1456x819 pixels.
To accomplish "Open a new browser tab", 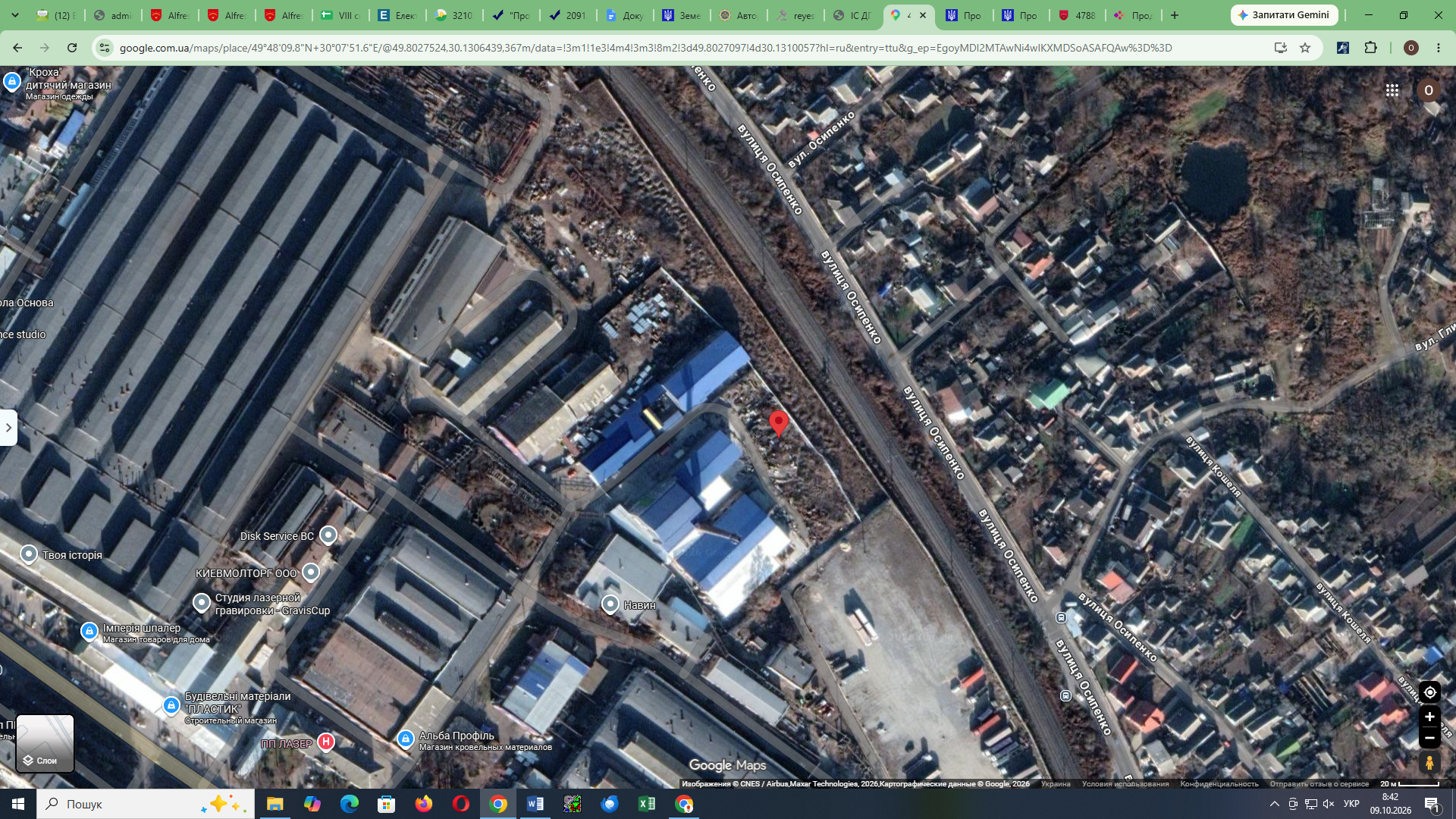I will tap(1175, 15).
